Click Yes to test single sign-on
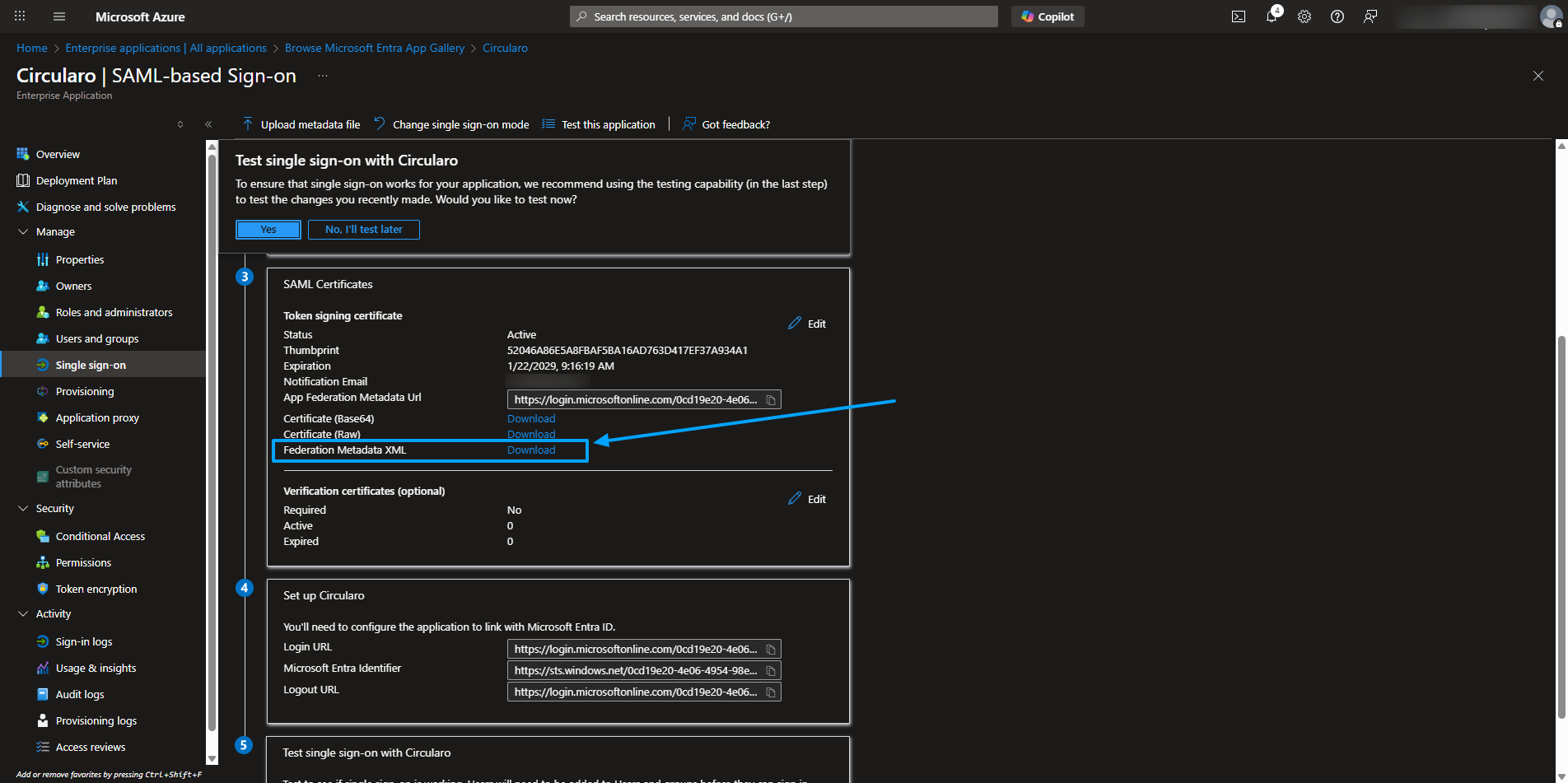This screenshot has height=783, width=1568. click(268, 230)
